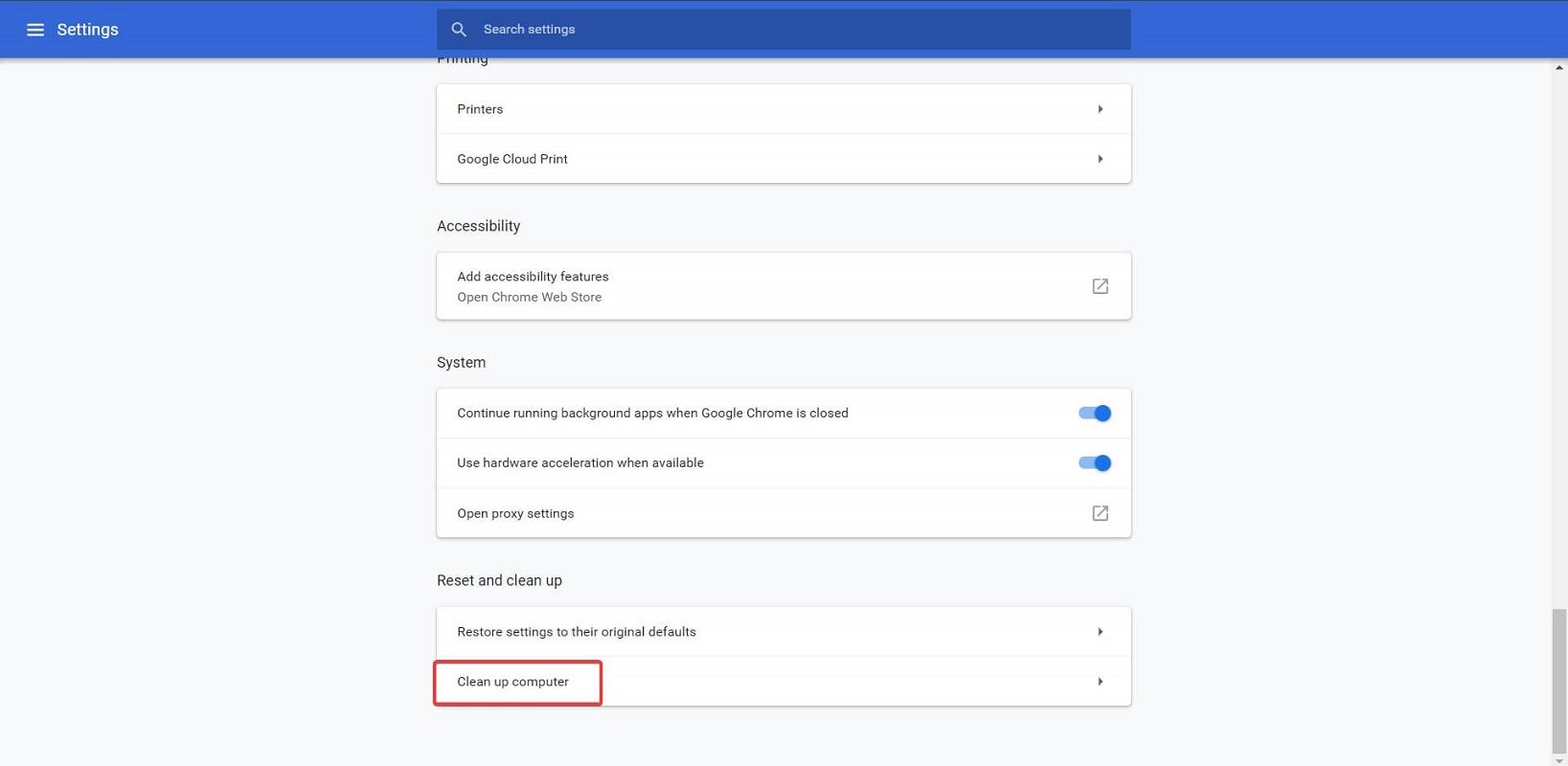This screenshot has height=766, width=1568.
Task: Toggle hardware acceleration switch
Action: click(x=1094, y=463)
